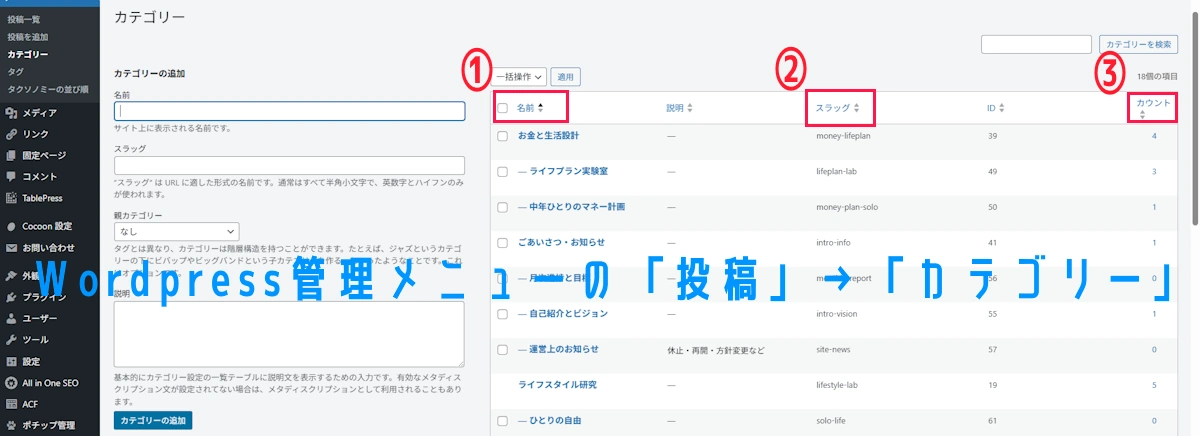The height and width of the screenshot is (436, 1200).
Task: Open the ライフスタイル研究 category link
Action: click(x=557, y=385)
